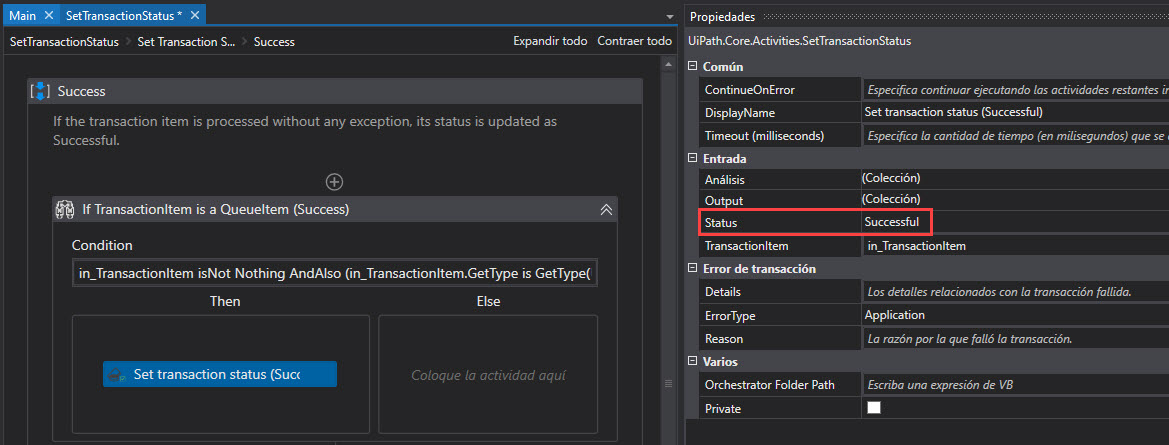1169x445 pixels.
Task: Click the Status property label
Action: [x=721, y=222]
